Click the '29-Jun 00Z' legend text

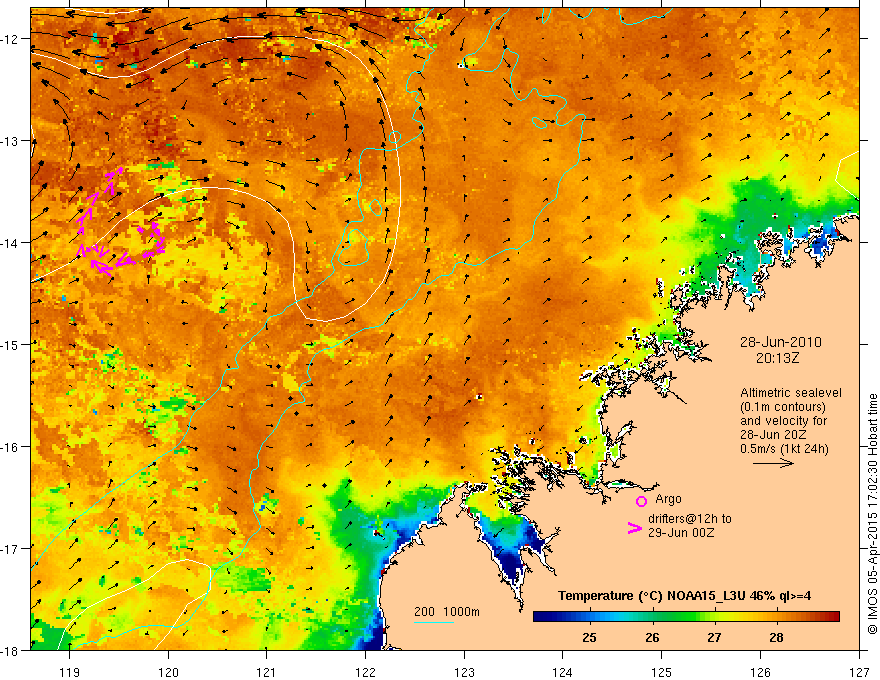pyautogui.click(x=681, y=532)
